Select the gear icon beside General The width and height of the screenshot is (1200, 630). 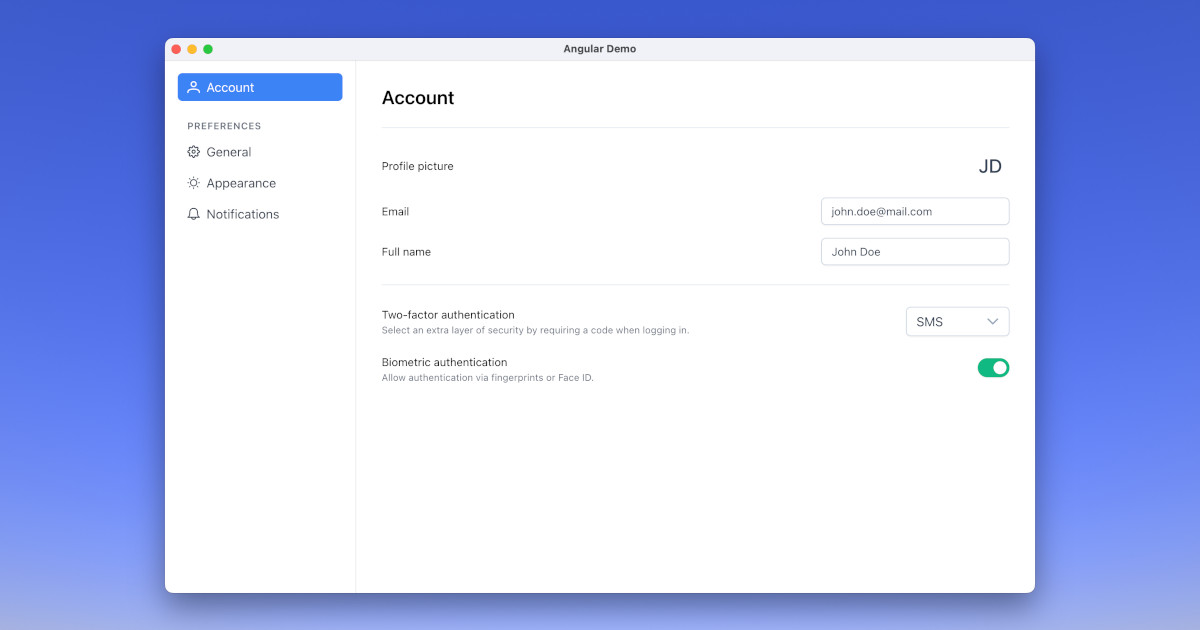(193, 151)
